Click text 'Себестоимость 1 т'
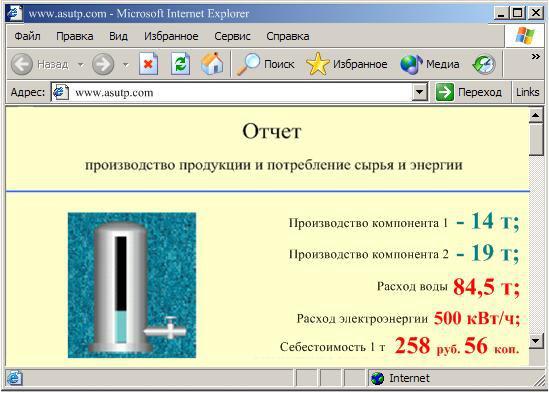This screenshot has width=549, height=393. [333, 347]
